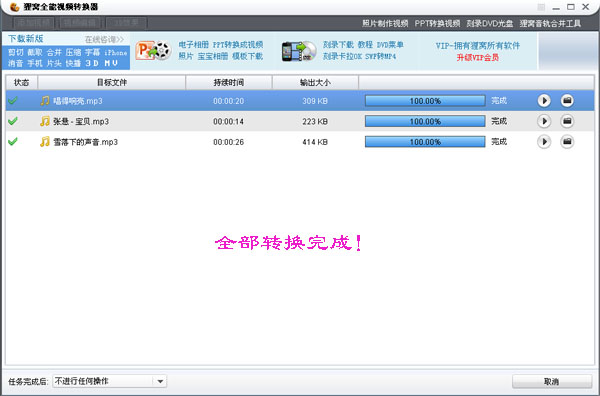This screenshot has width=600, height=396.
Task: Click the PowerPoint film reel banner icon
Action: 153,51
